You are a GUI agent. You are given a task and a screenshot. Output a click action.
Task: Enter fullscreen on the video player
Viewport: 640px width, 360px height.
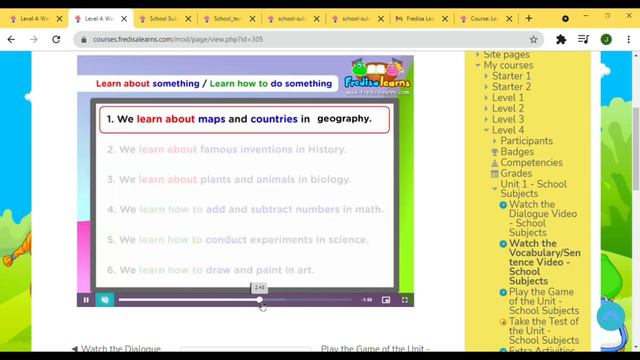[404, 300]
